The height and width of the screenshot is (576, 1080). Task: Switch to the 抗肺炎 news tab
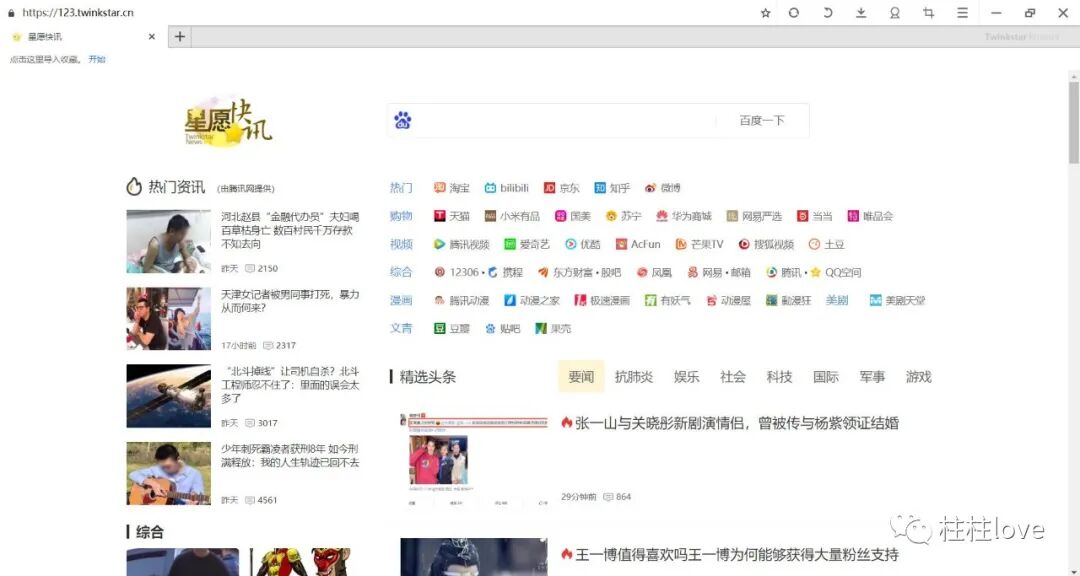(634, 377)
